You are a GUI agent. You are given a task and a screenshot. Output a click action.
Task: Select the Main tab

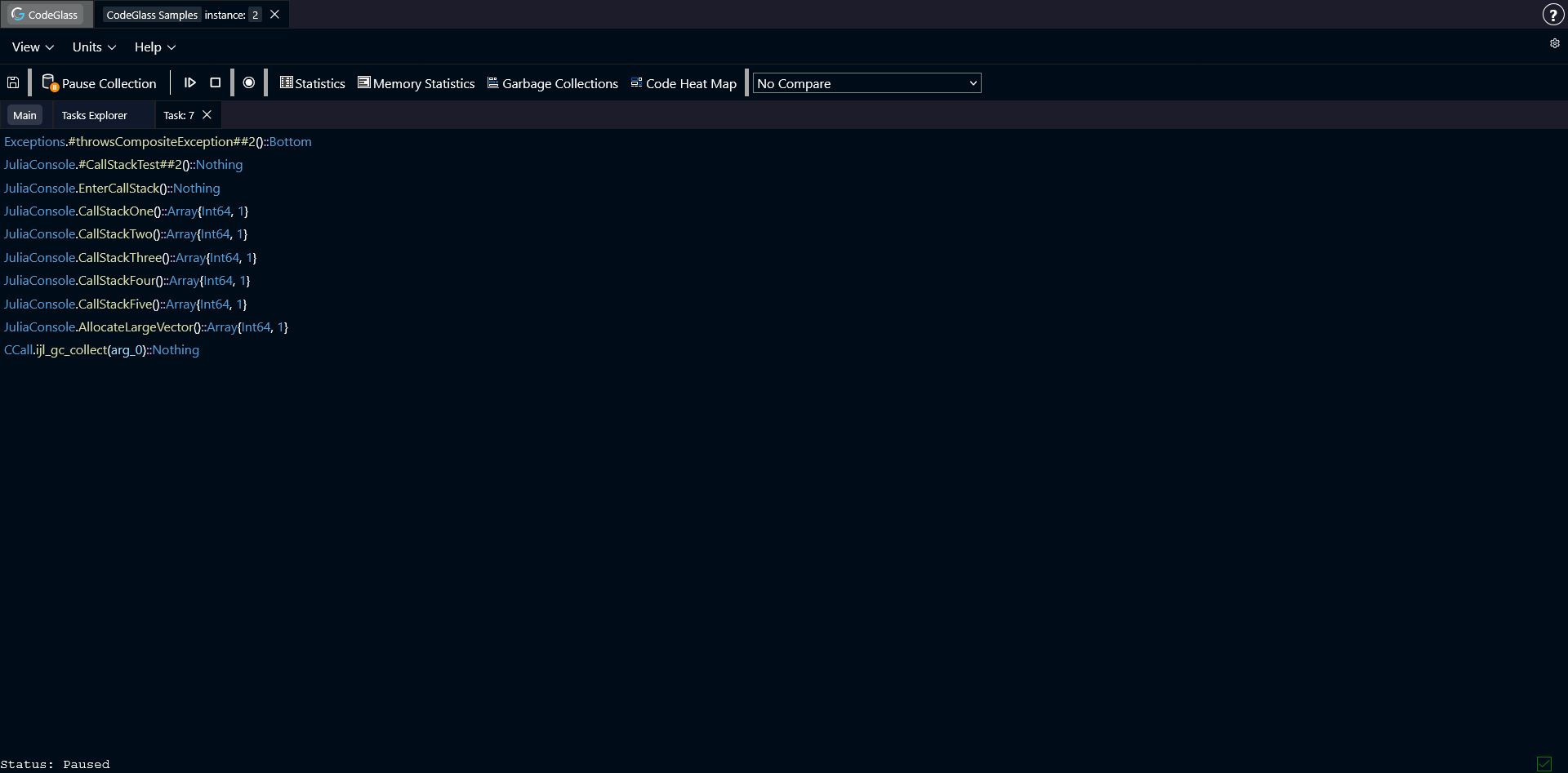[24, 115]
